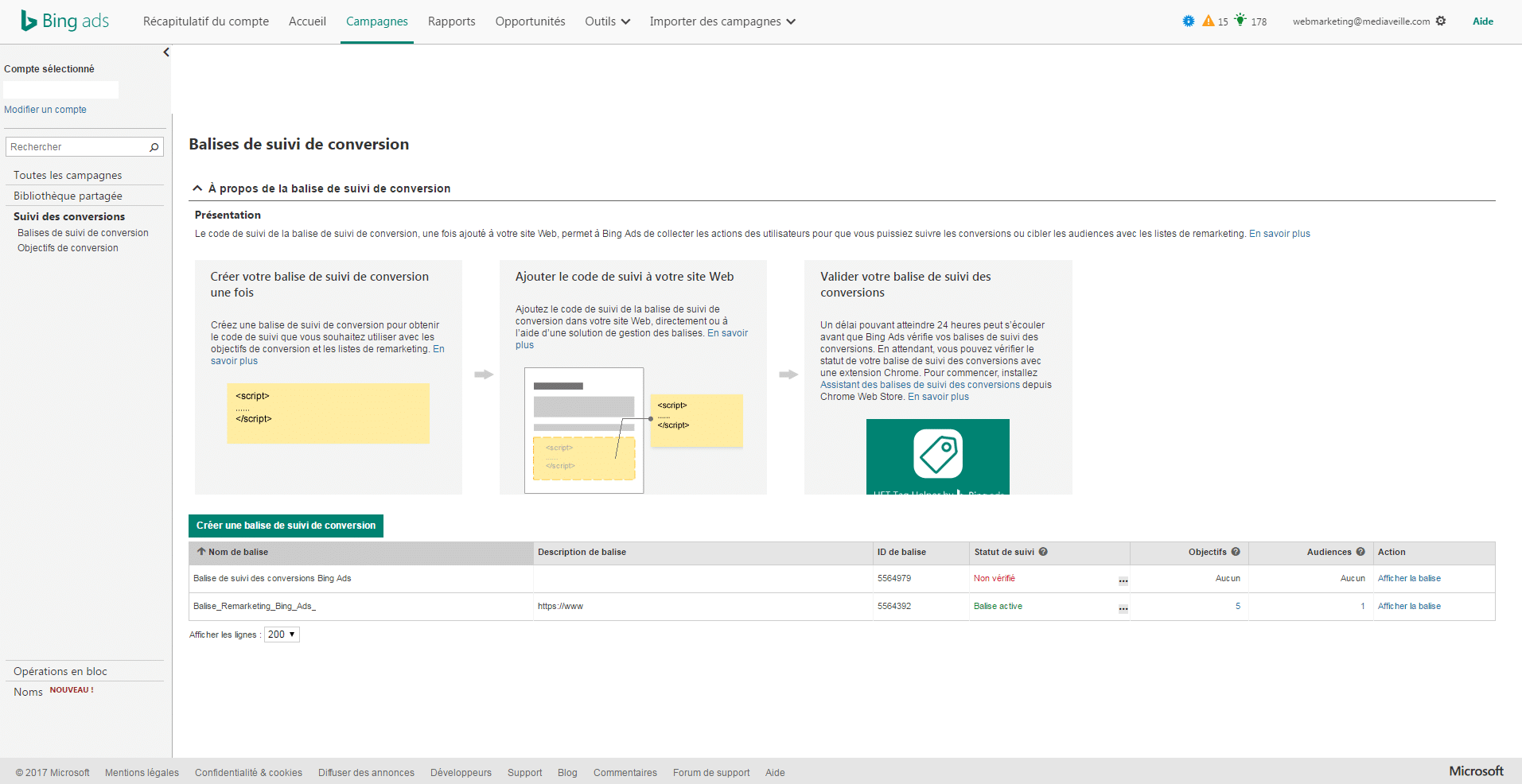Open Audiences count 1 link
The width and height of the screenshot is (1522, 784).
1363,606
